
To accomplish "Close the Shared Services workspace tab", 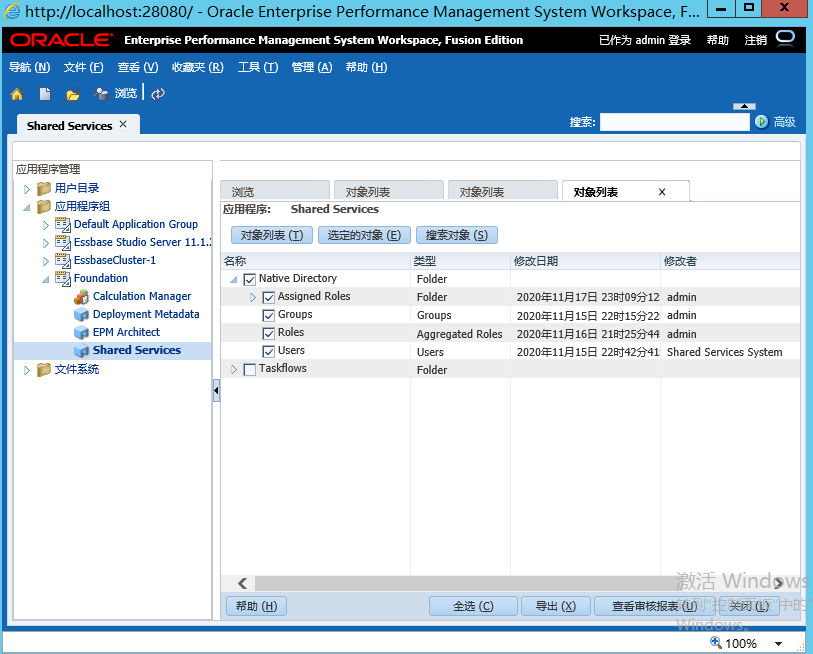I will 123,124.
